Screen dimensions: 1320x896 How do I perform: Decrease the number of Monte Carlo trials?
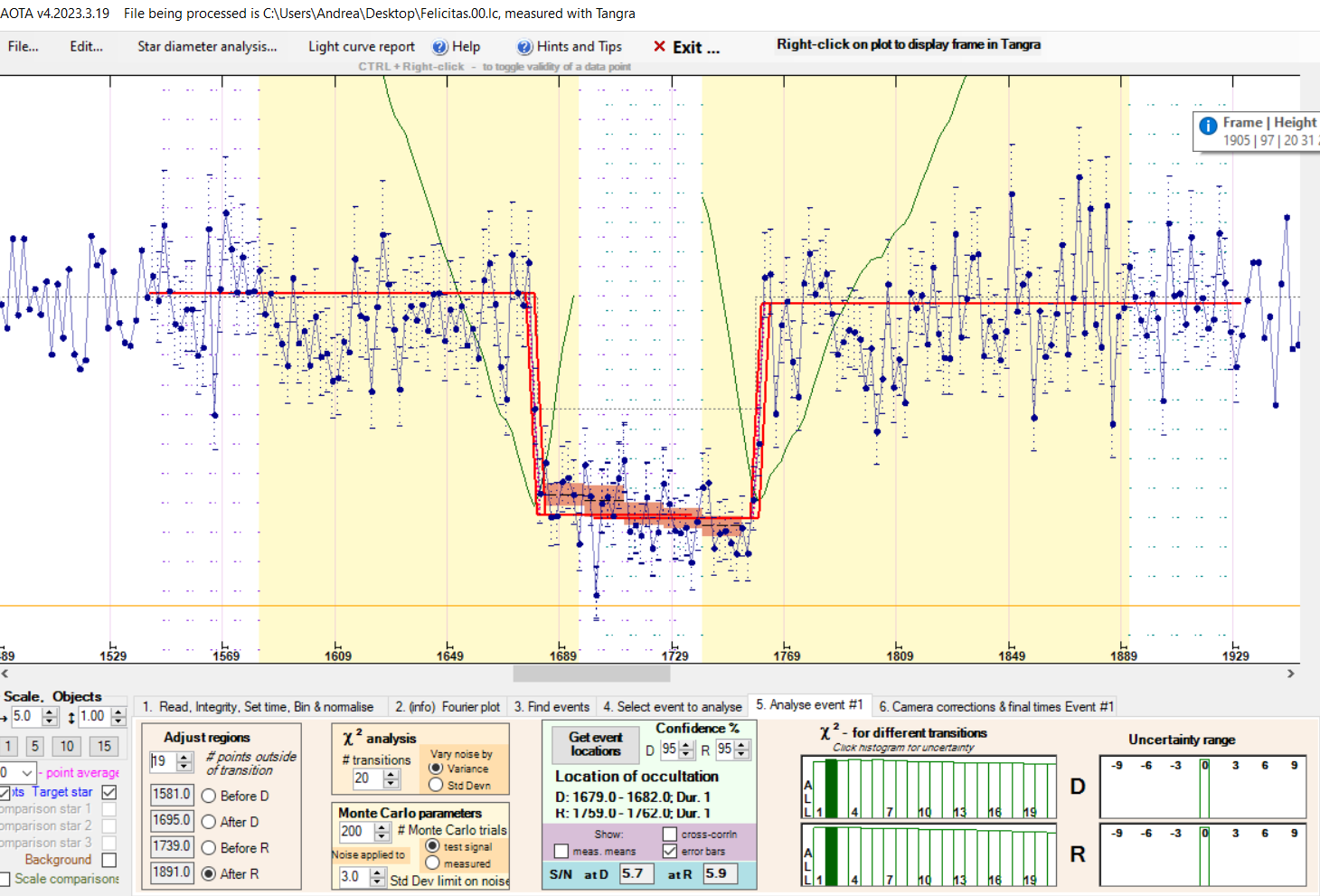click(382, 835)
